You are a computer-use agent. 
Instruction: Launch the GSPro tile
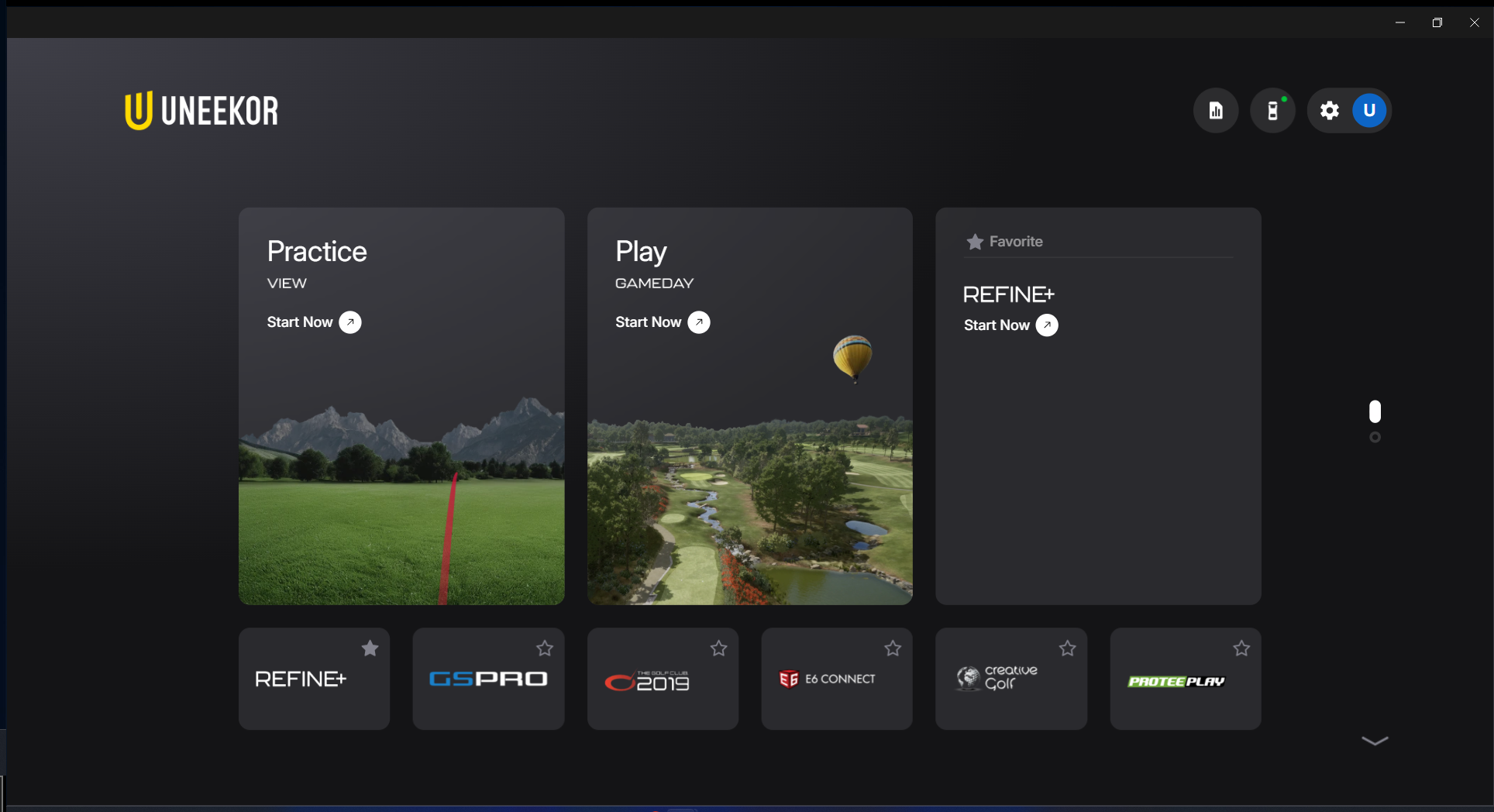coord(488,679)
